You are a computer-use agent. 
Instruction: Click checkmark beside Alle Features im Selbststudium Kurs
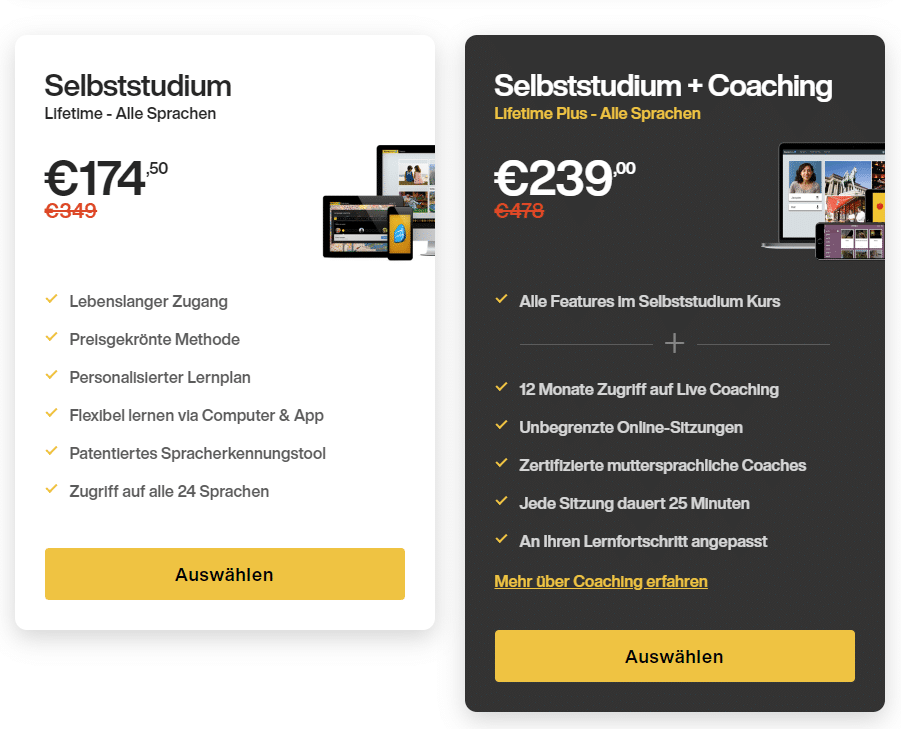tap(501, 299)
